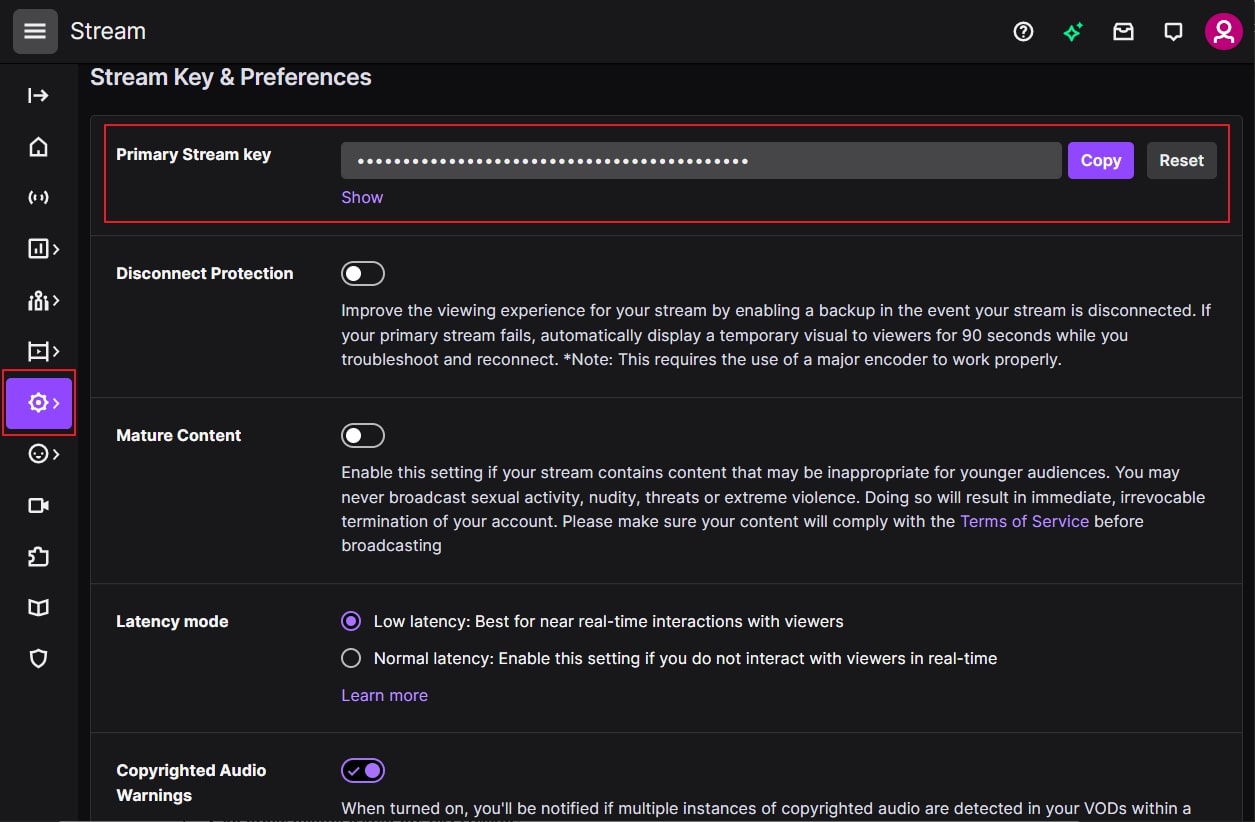The width and height of the screenshot is (1255, 822).
Task: Enable the Disconnect Protection toggle
Action: 363,274
